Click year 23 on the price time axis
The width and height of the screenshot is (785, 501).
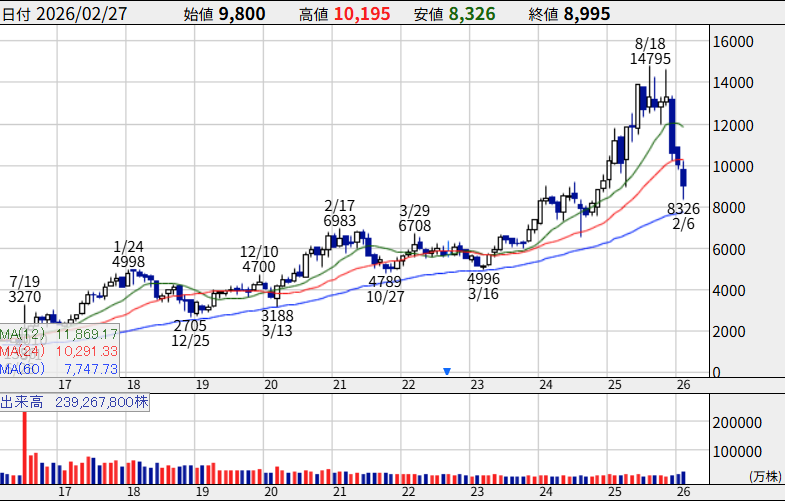(x=477, y=384)
